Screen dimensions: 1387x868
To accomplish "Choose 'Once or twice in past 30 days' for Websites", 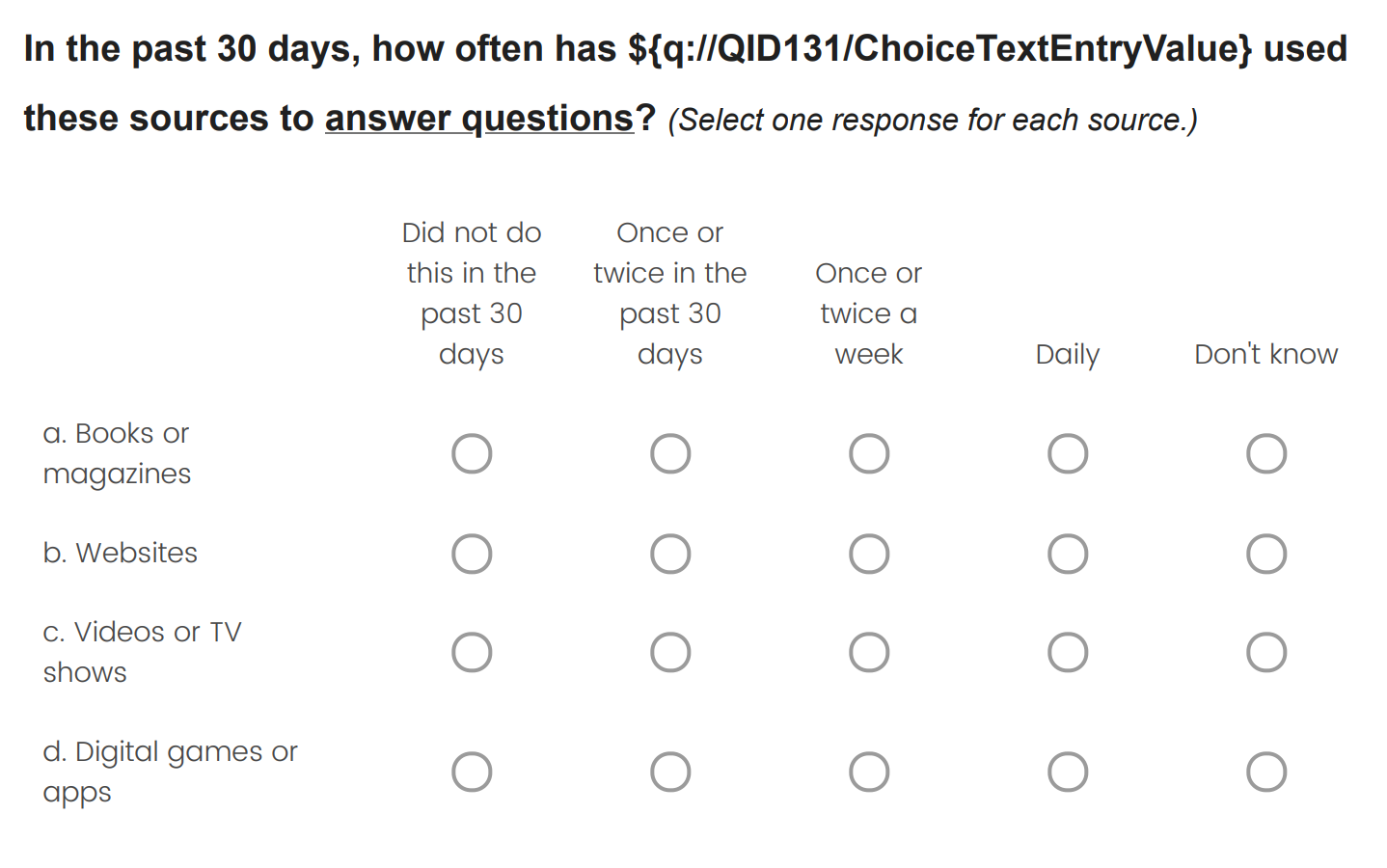I will pyautogui.click(x=670, y=554).
